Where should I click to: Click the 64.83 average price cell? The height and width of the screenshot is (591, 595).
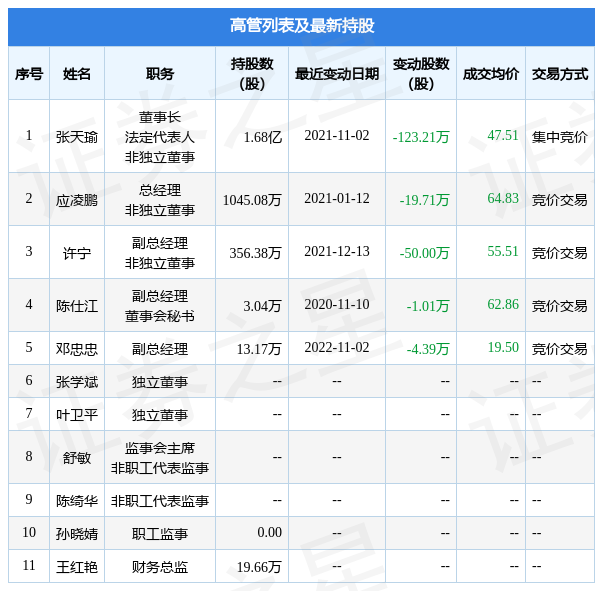[x=503, y=198]
